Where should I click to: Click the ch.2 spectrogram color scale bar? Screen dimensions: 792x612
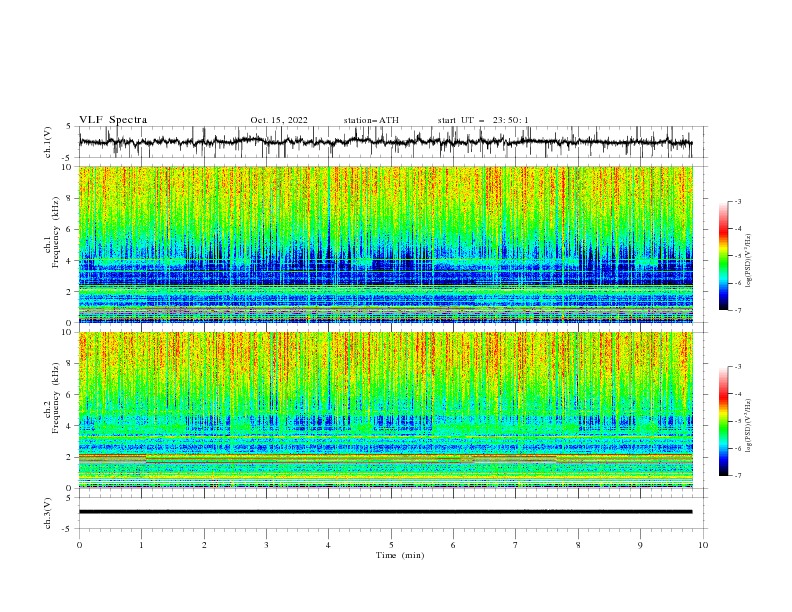[x=723, y=421]
